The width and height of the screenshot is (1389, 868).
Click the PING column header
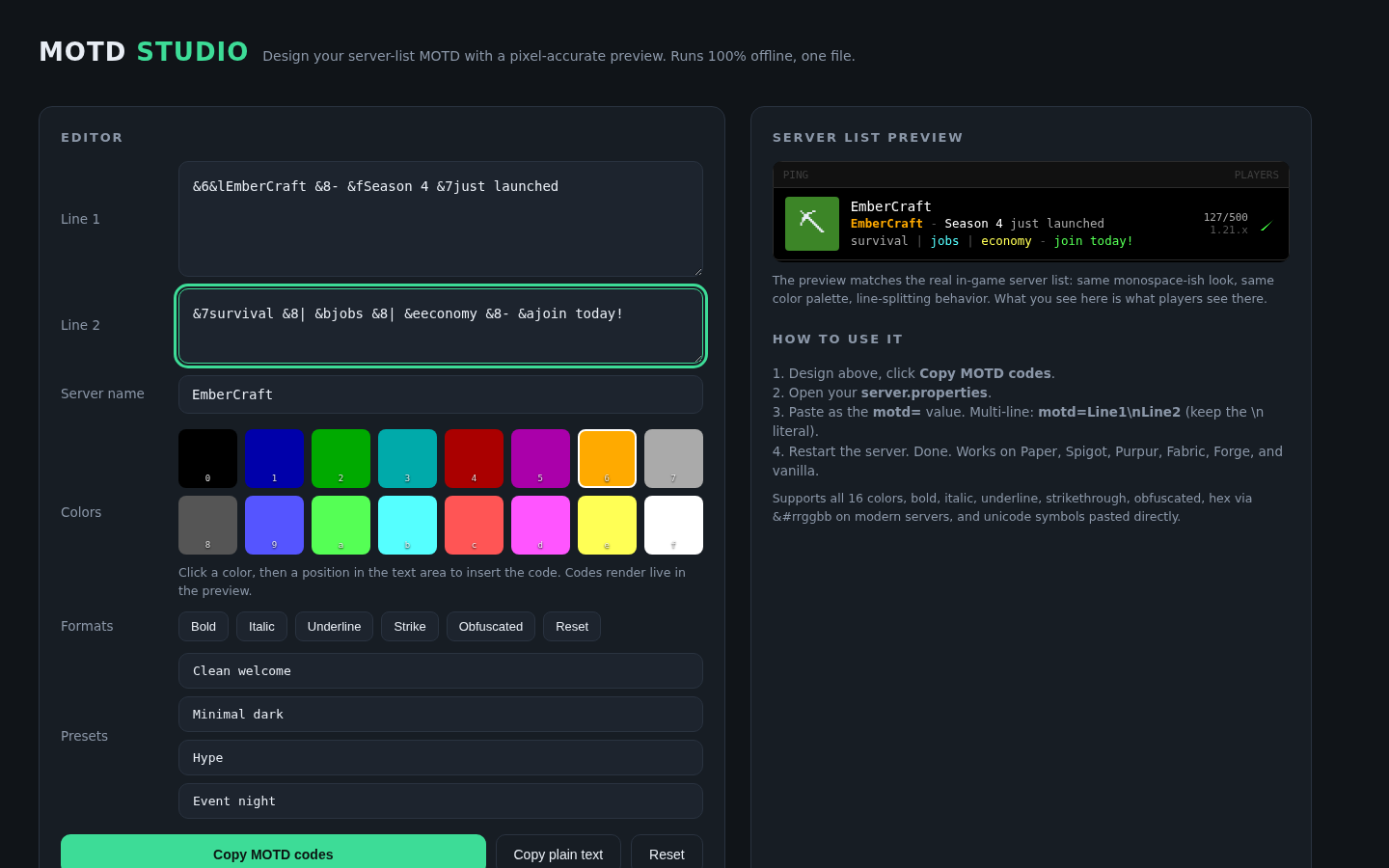coord(796,175)
